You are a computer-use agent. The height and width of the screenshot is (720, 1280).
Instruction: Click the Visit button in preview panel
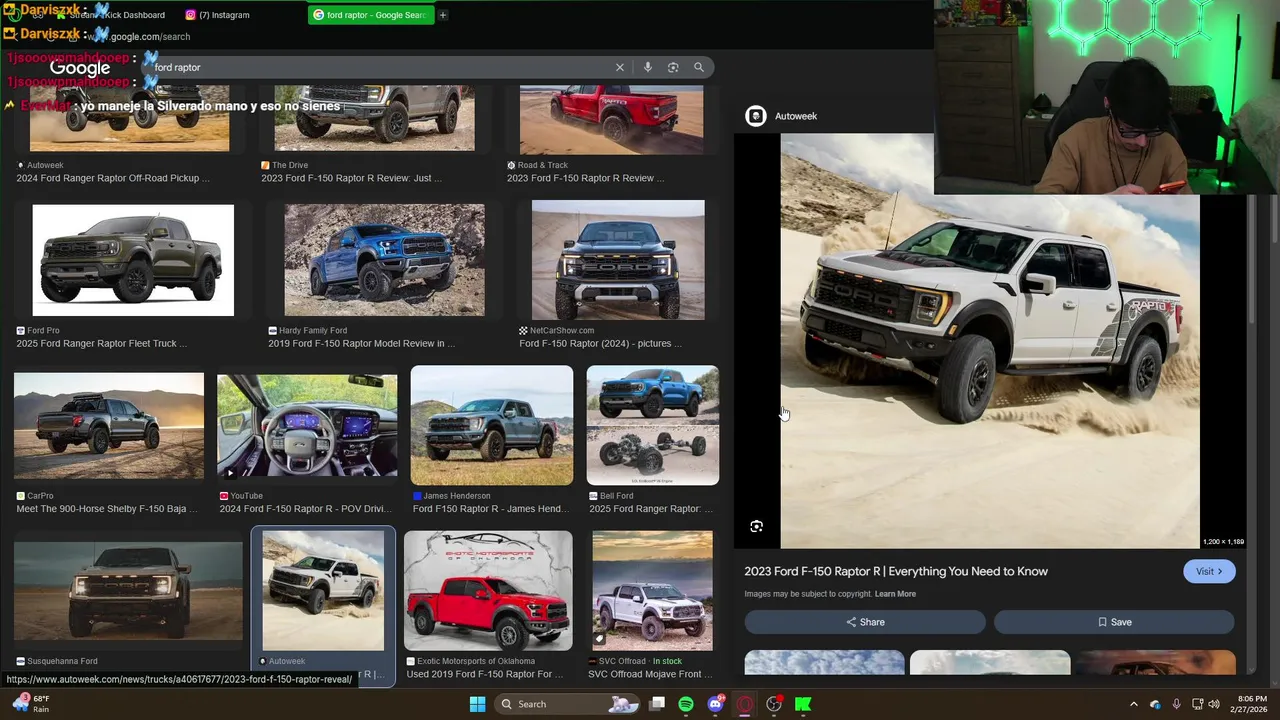pos(1209,571)
